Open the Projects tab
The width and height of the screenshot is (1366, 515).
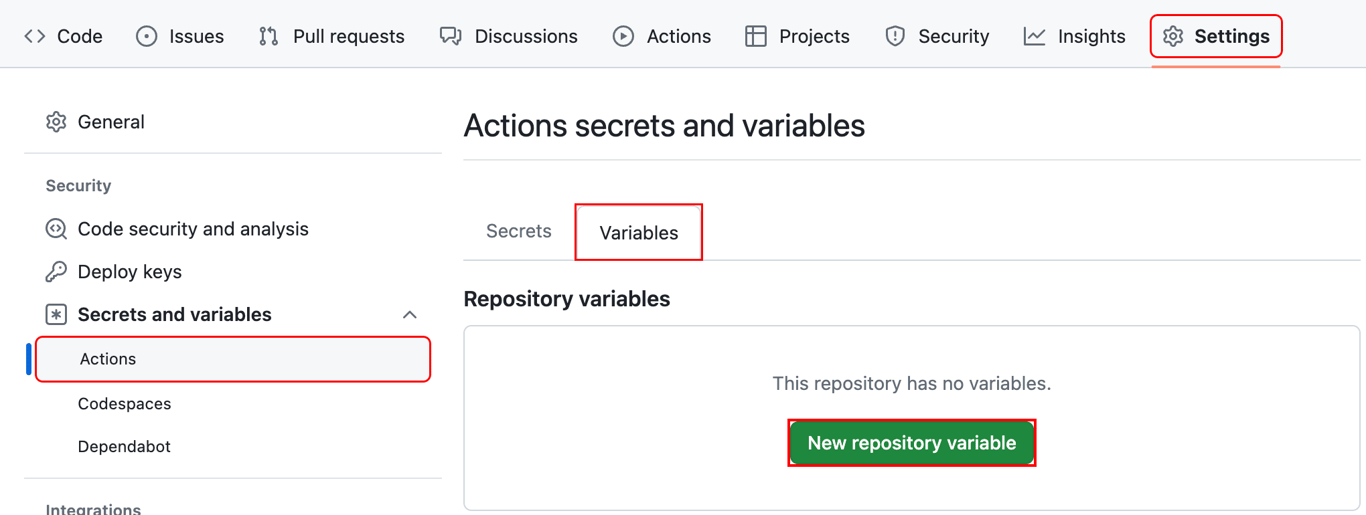(799, 36)
